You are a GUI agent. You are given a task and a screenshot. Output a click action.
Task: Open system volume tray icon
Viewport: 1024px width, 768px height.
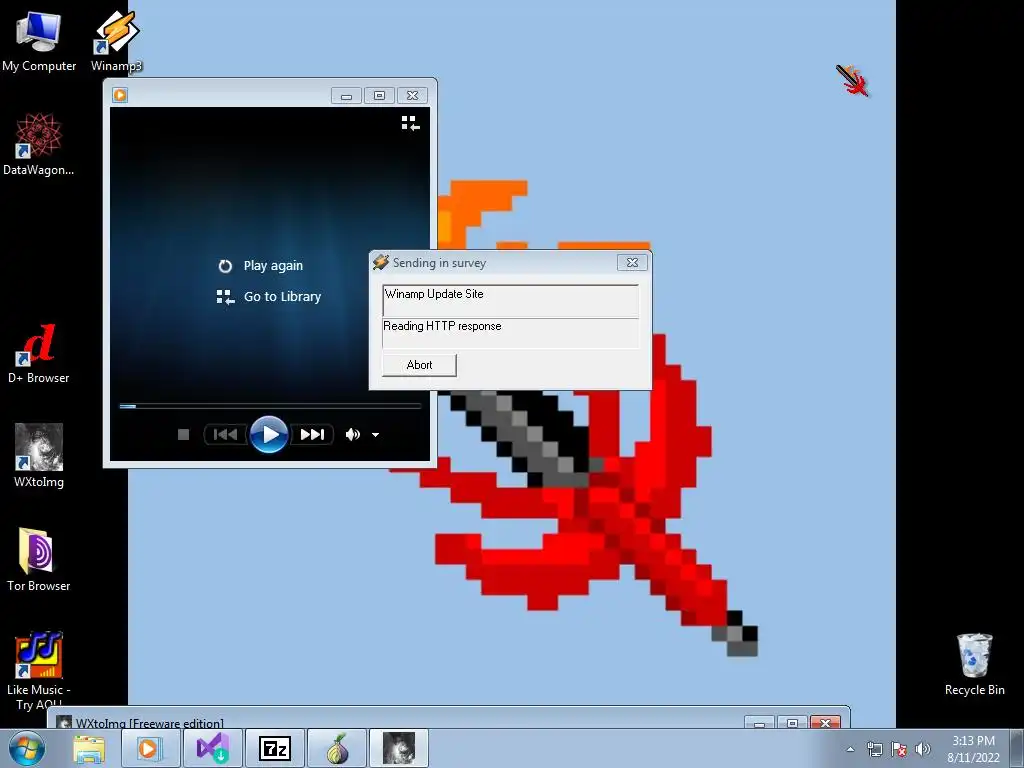tap(923, 749)
